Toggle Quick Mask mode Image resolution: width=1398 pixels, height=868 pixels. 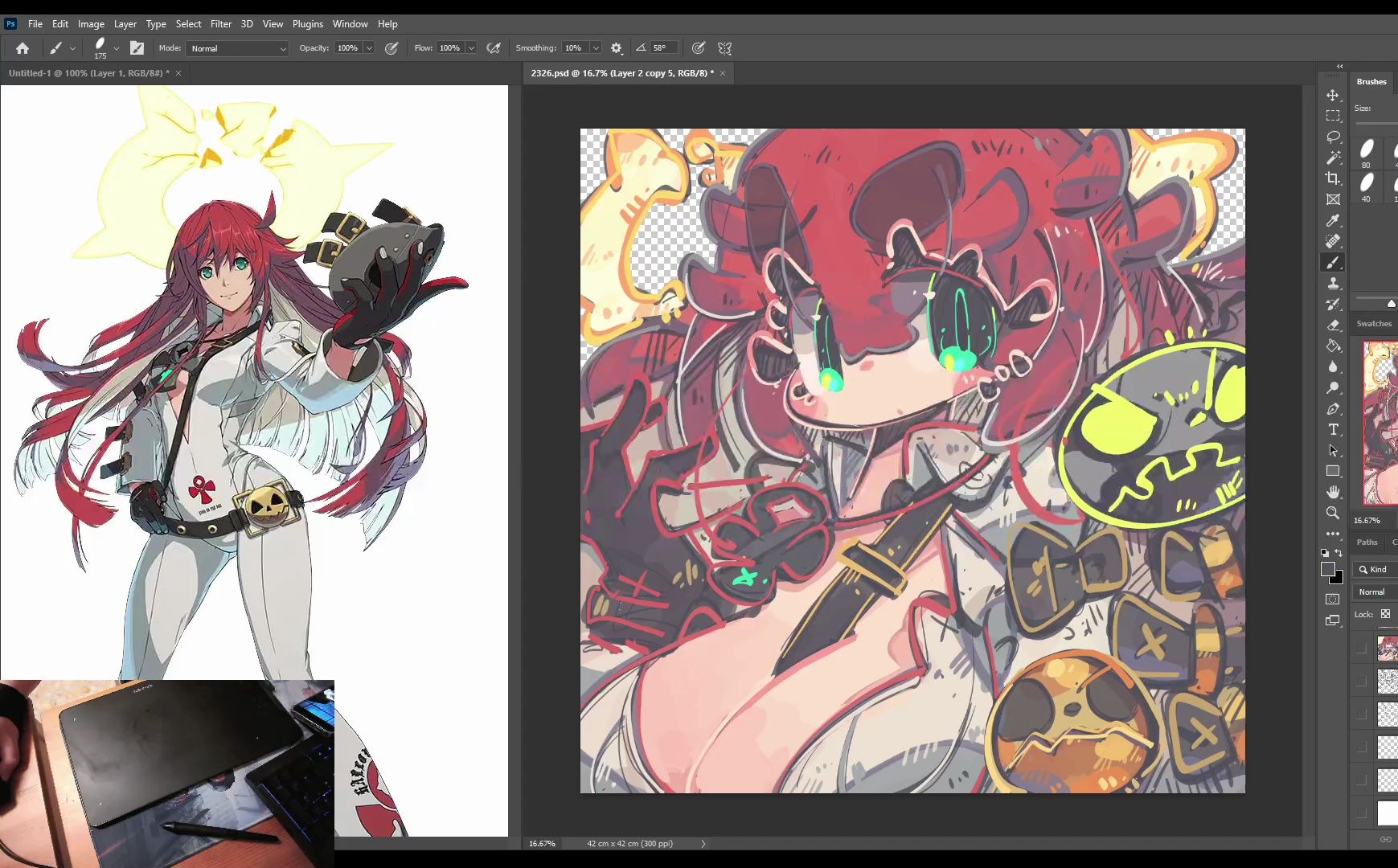(x=1333, y=599)
